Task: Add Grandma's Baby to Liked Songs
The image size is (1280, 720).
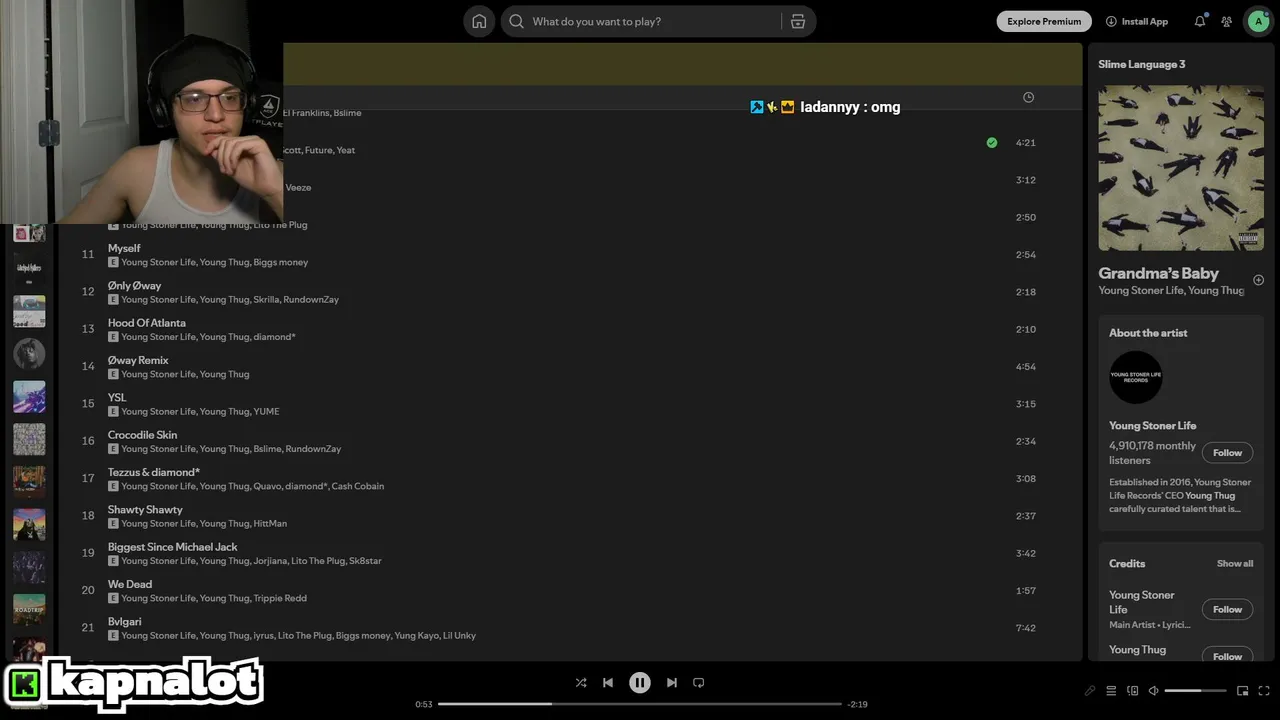Action: pyautogui.click(x=1258, y=280)
